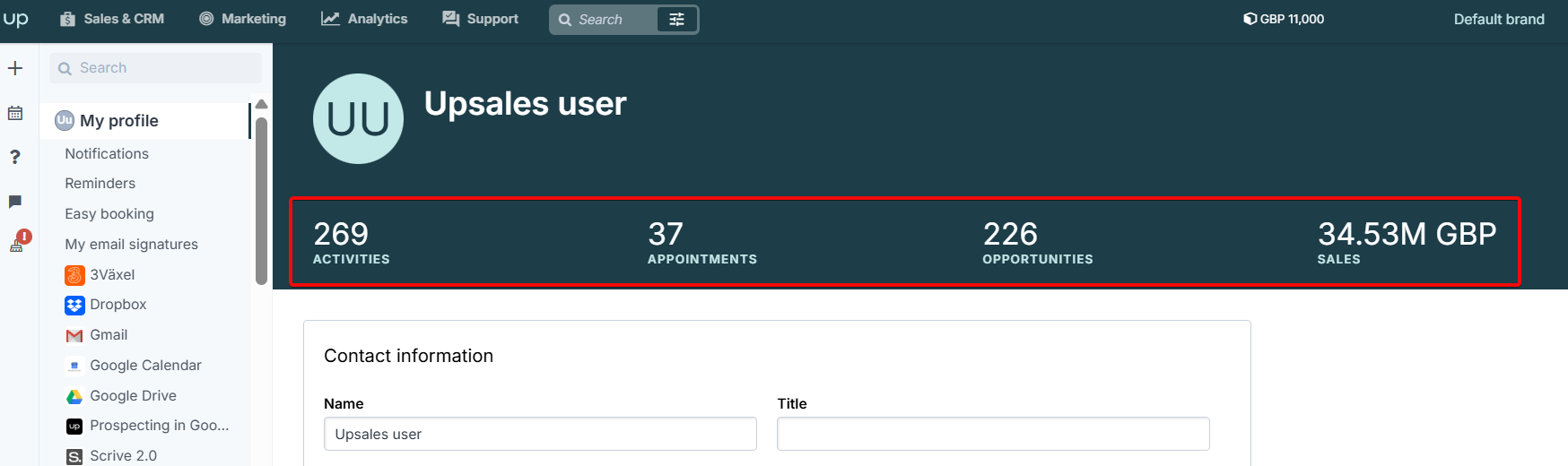The height and width of the screenshot is (466, 1568).
Task: Click the Google Calendar icon
Action: (74, 366)
